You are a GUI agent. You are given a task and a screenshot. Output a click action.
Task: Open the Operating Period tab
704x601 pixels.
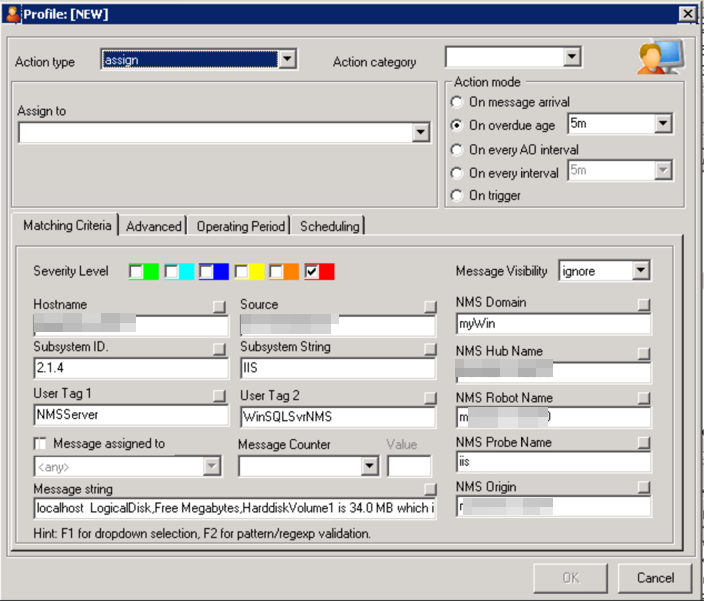241,227
